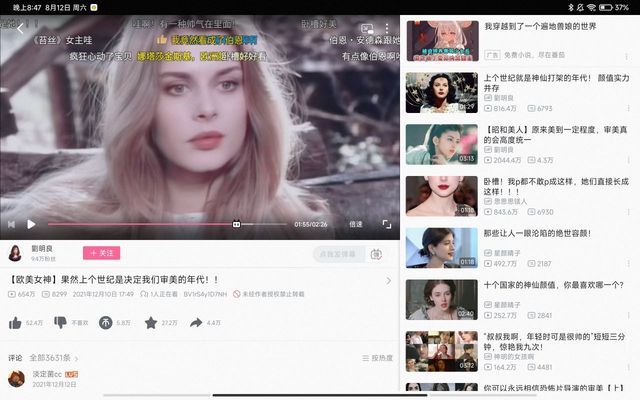
Task: Click the 654万 play count
Action: click(x=22, y=294)
